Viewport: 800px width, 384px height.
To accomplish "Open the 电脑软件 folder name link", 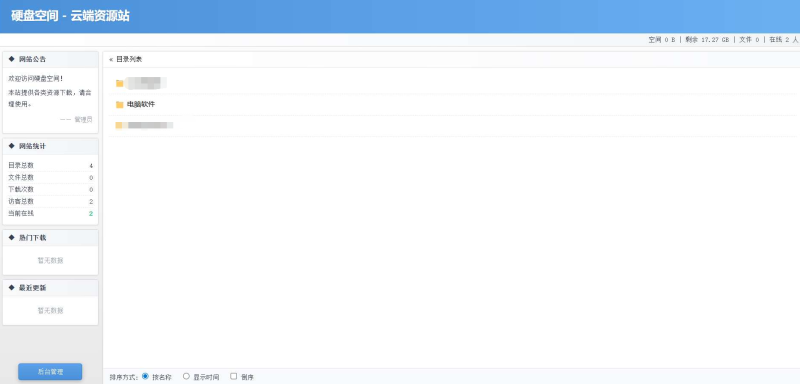I will pos(141,105).
